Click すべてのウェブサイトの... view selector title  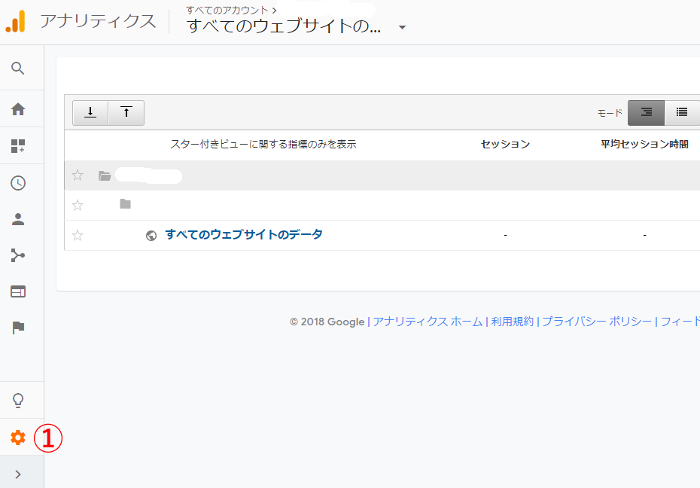(284, 26)
